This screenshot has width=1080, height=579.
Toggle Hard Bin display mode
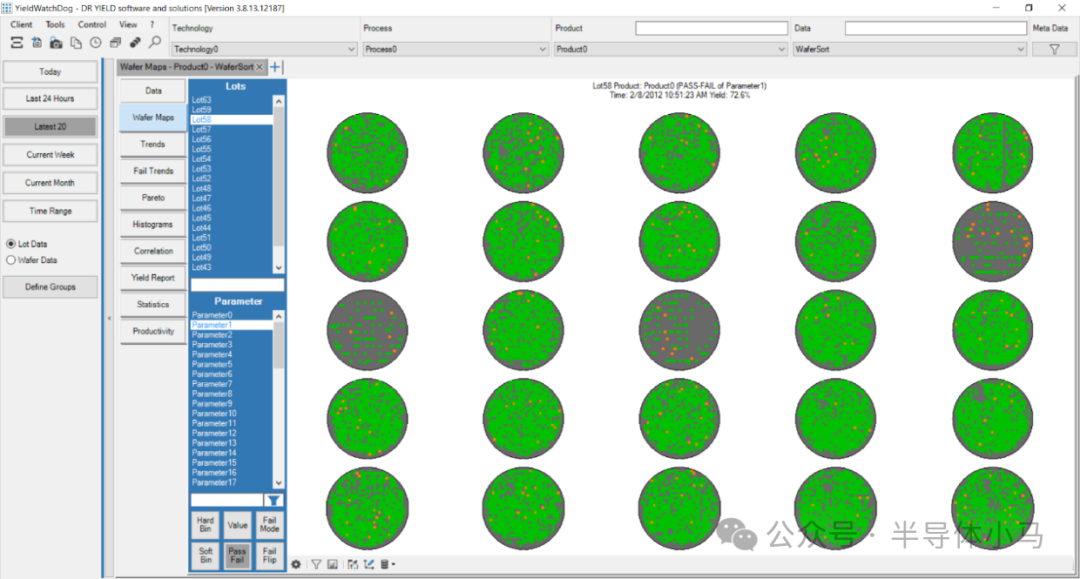tap(205, 525)
